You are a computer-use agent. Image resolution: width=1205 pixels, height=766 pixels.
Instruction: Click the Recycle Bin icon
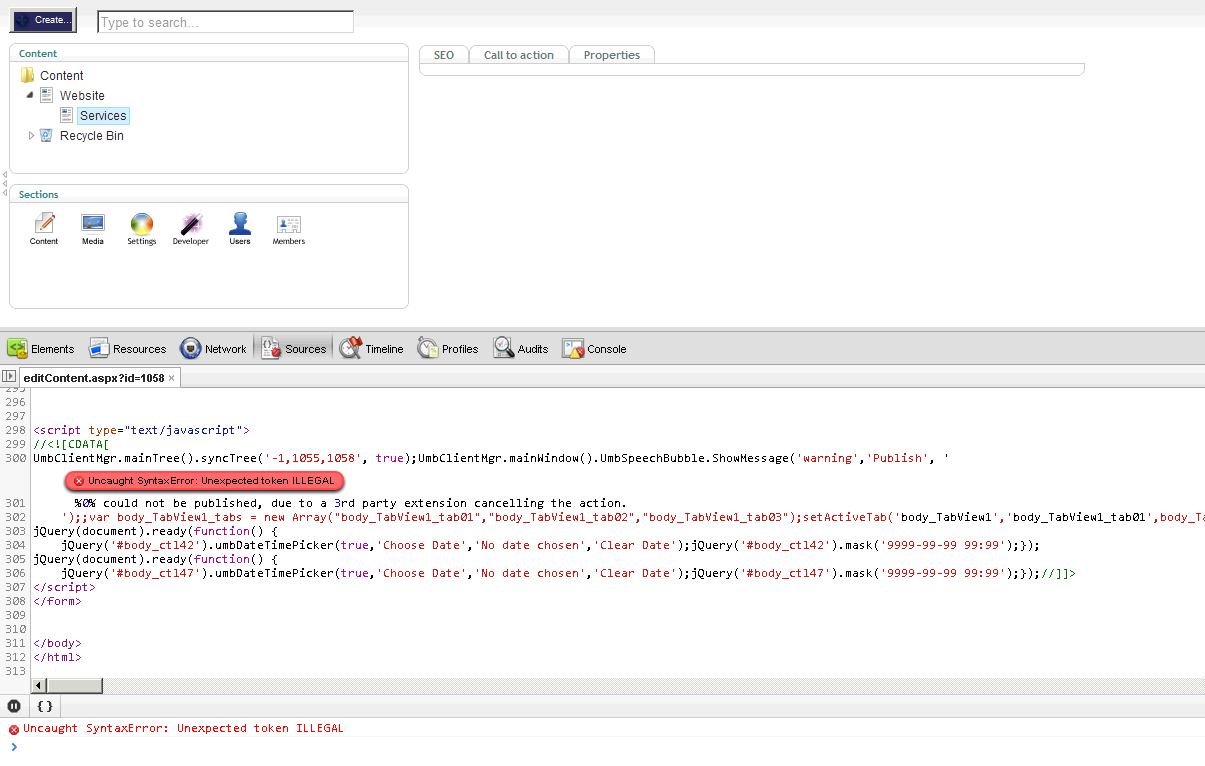tap(46, 135)
